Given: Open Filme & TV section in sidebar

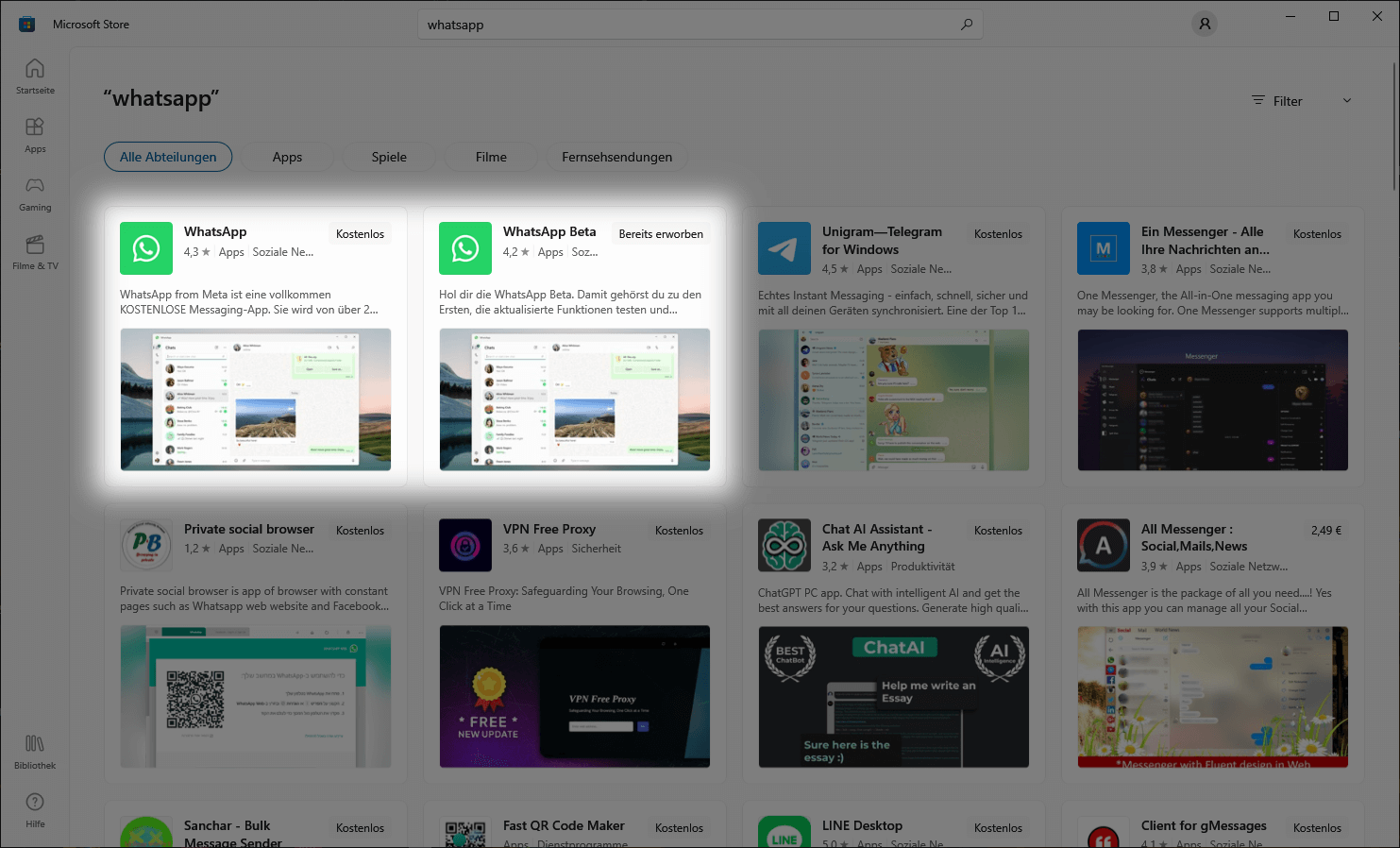Looking at the screenshot, I should coord(35,252).
